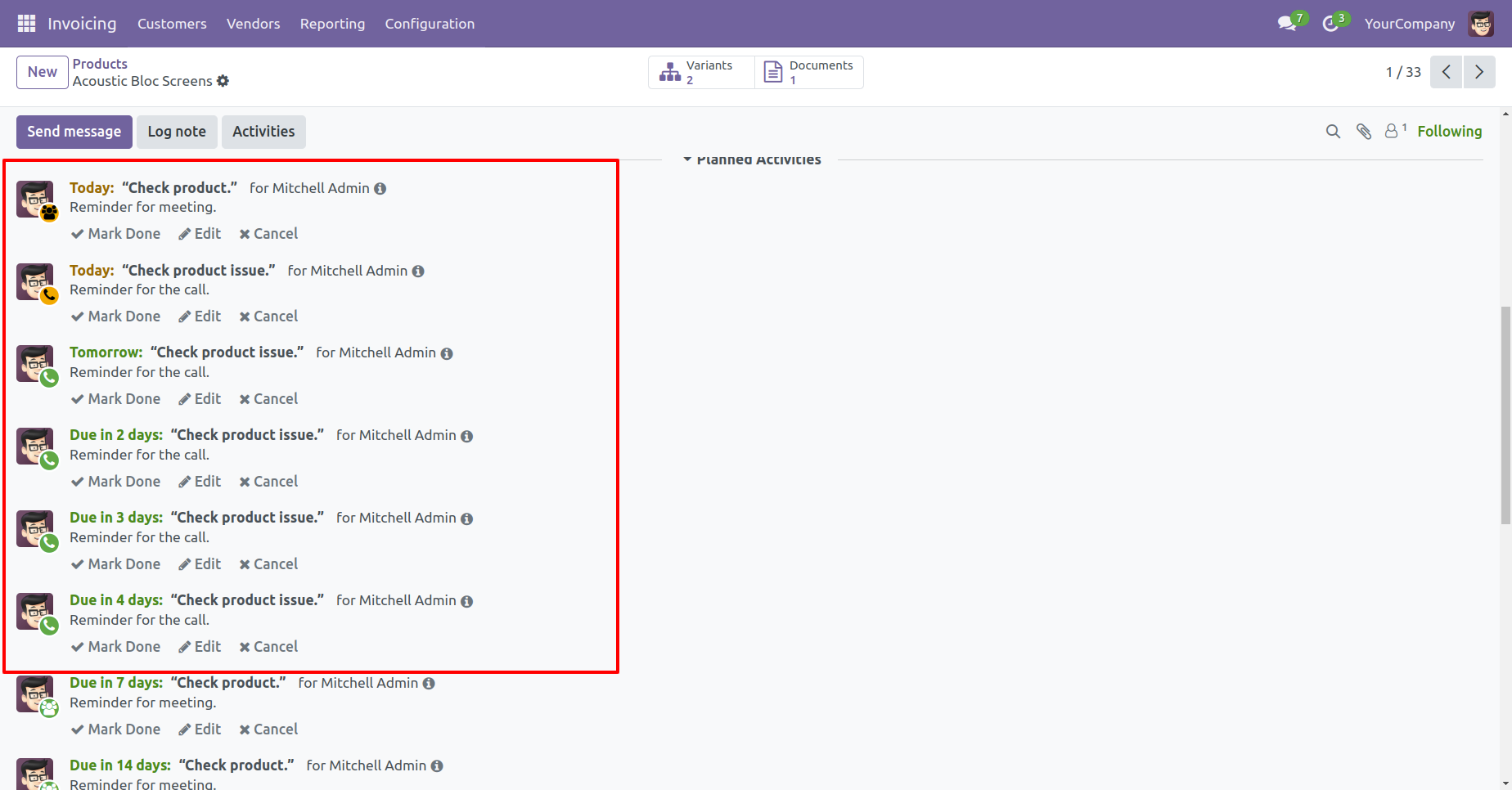Open the apps grid menu icon
This screenshot has height=790, width=1512.
click(x=26, y=24)
